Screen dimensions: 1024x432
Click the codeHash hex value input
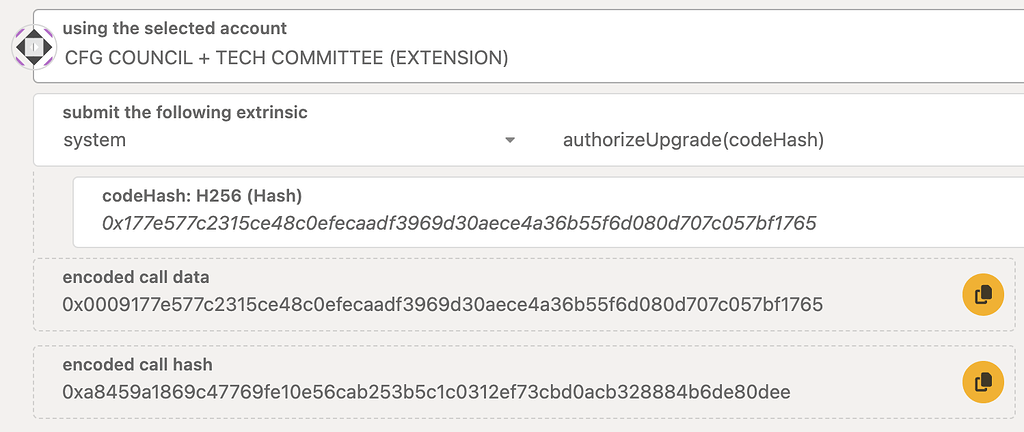coord(459,224)
